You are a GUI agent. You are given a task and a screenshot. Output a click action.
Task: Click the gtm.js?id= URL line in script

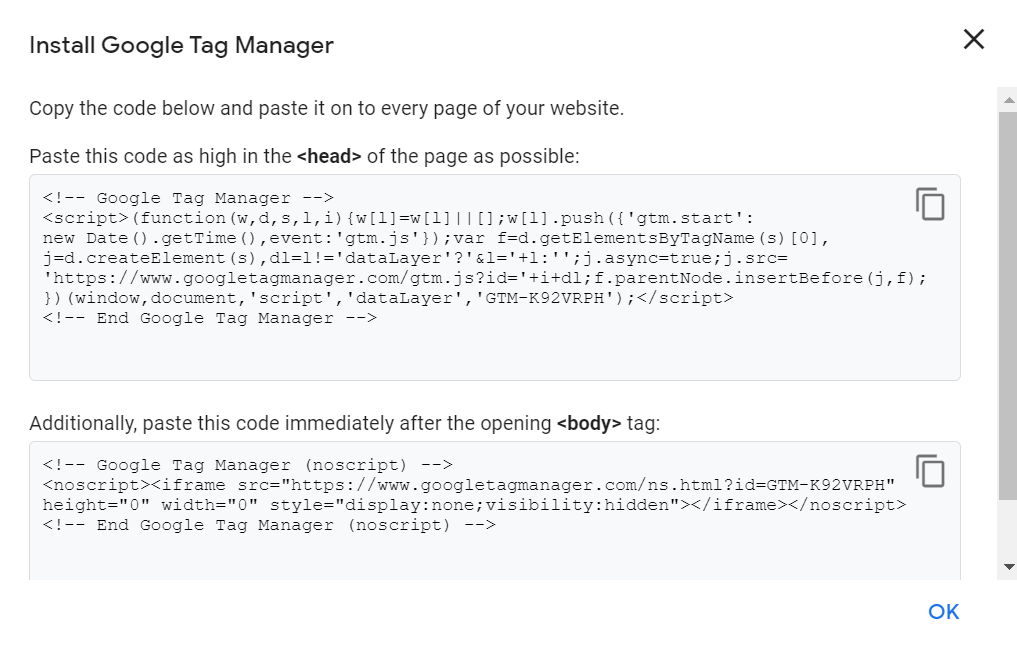(485, 278)
